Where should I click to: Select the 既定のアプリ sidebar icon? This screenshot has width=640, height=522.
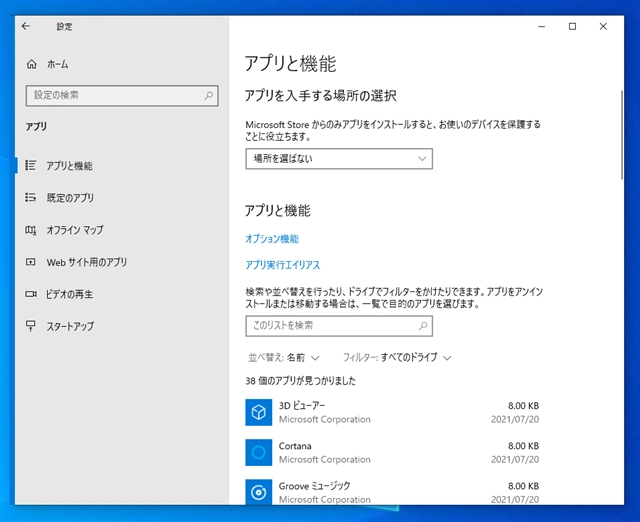pyautogui.click(x=31, y=198)
